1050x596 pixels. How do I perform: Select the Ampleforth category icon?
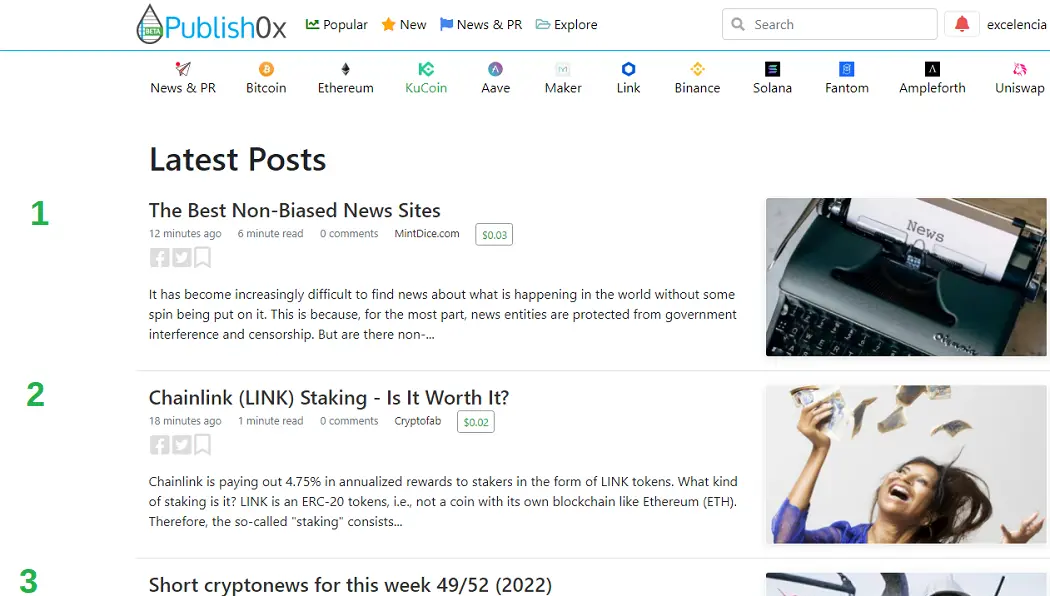click(932, 69)
